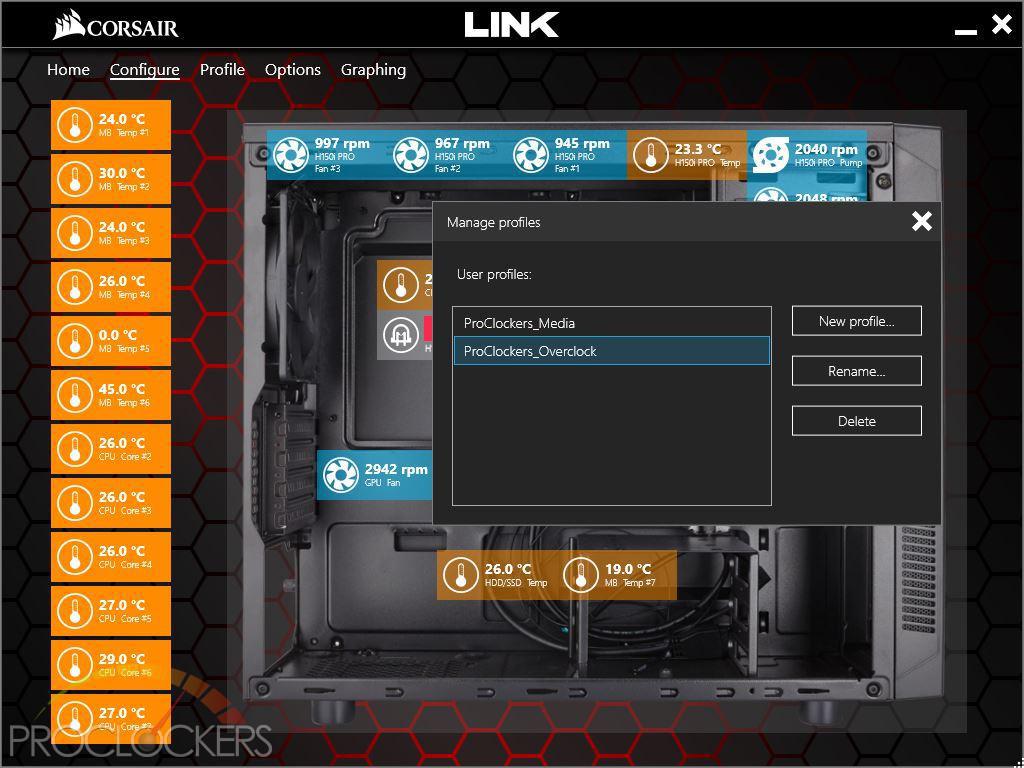The height and width of the screenshot is (768, 1024).
Task: Go to the Options tab
Action: tap(293, 70)
